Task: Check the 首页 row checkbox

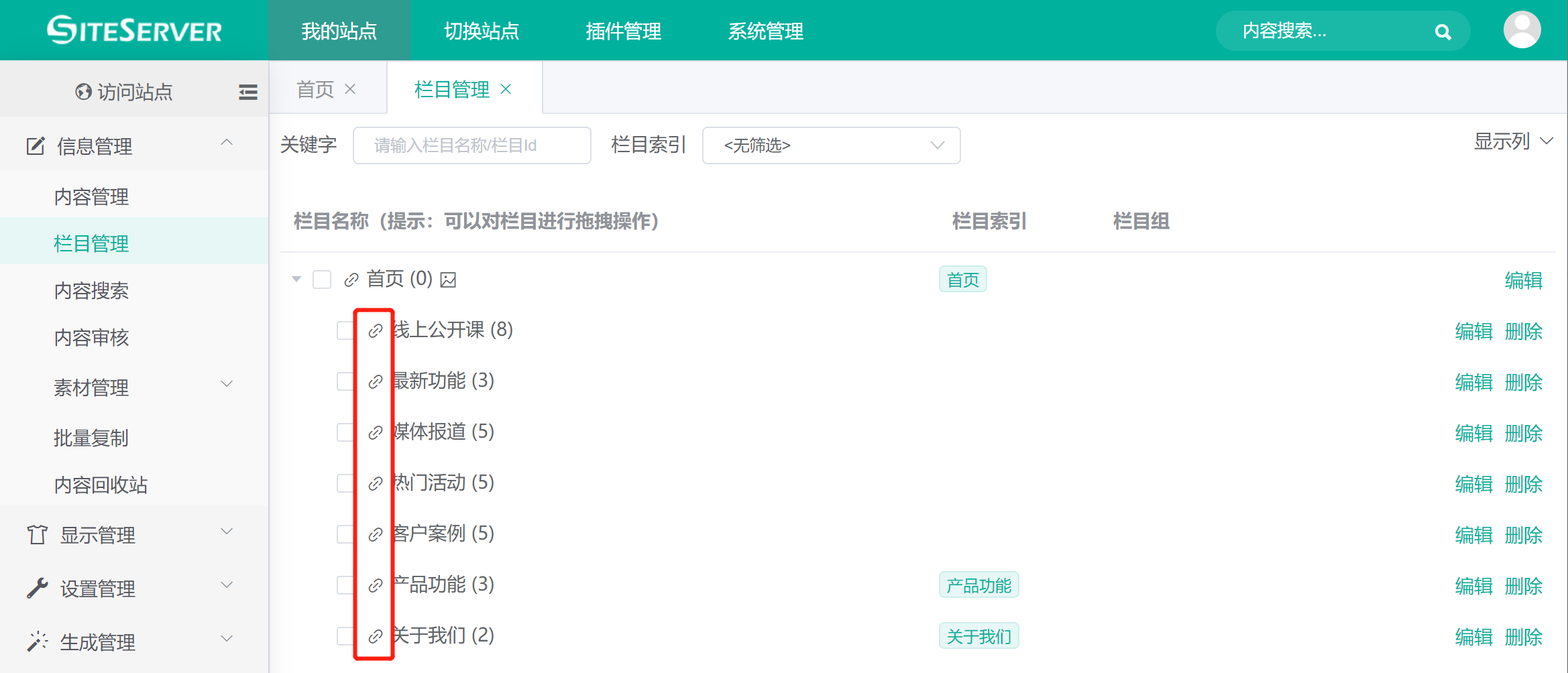Action: tap(322, 280)
